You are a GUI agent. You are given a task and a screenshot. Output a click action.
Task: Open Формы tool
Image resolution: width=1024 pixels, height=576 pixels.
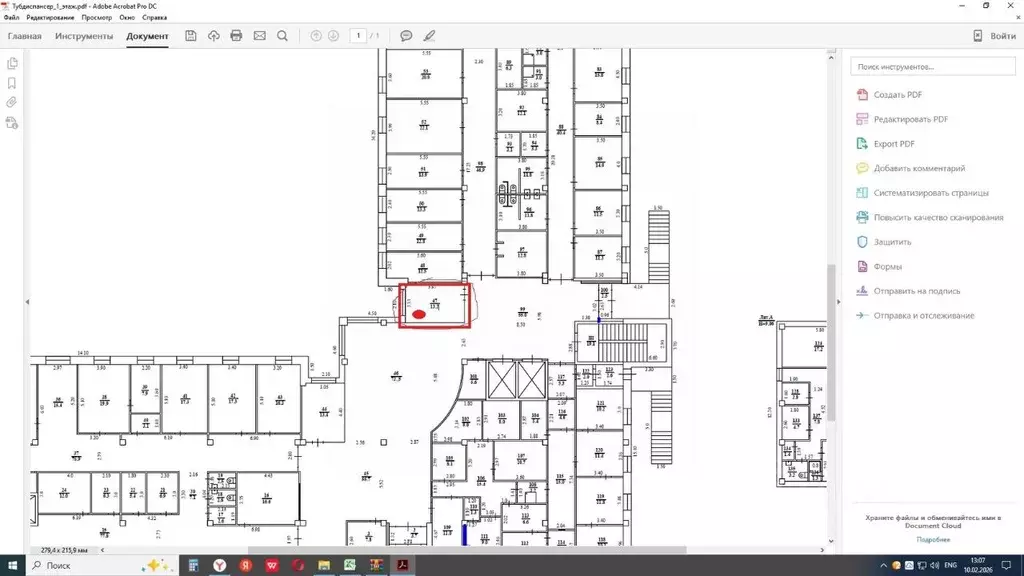click(x=878, y=266)
